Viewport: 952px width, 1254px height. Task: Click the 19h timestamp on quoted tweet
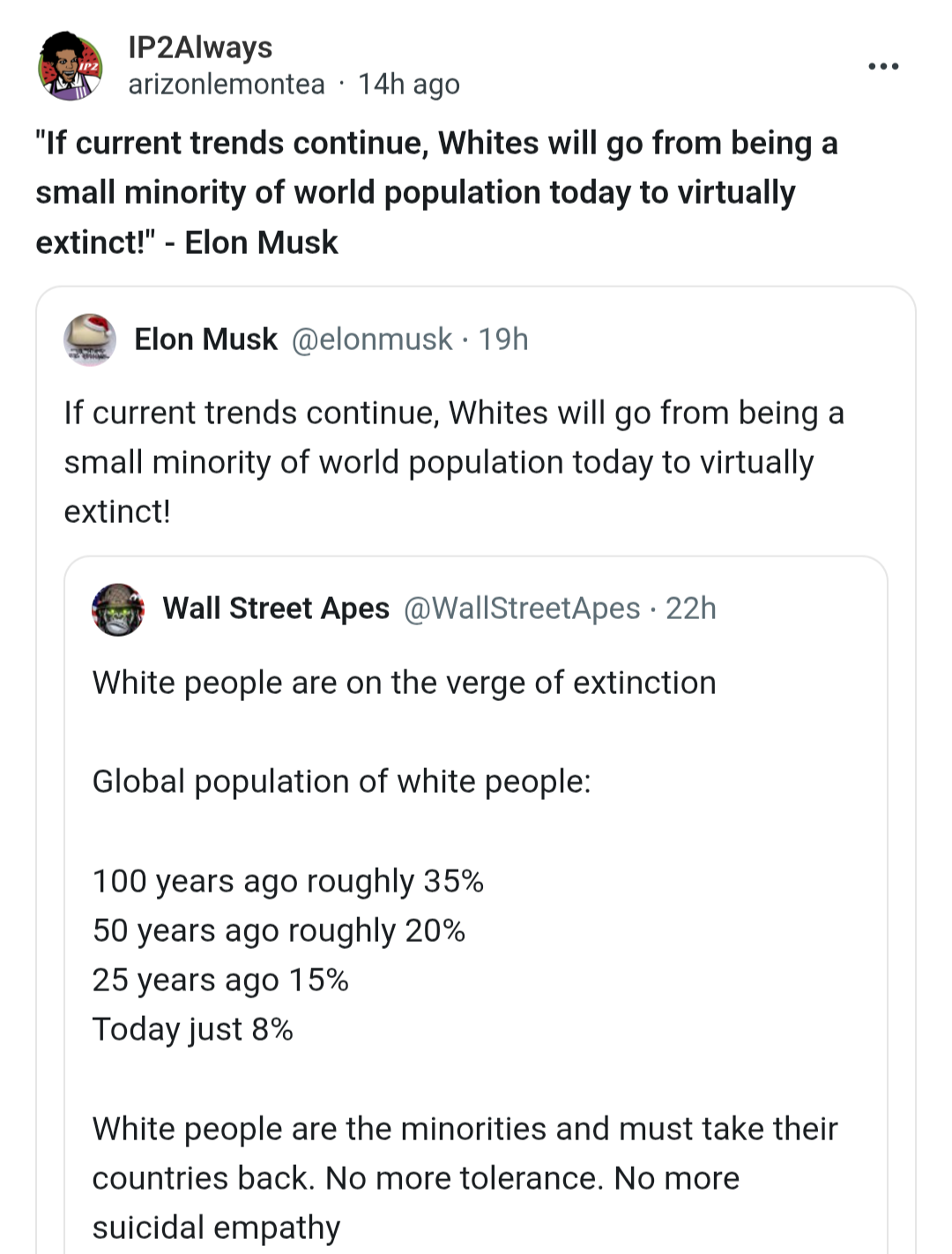click(503, 339)
